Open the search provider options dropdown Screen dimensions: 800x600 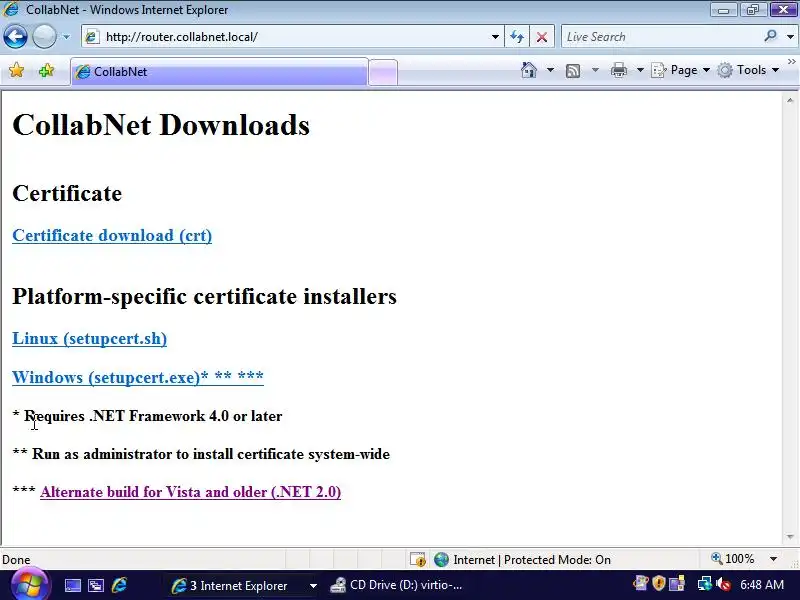pyautogui.click(x=790, y=37)
